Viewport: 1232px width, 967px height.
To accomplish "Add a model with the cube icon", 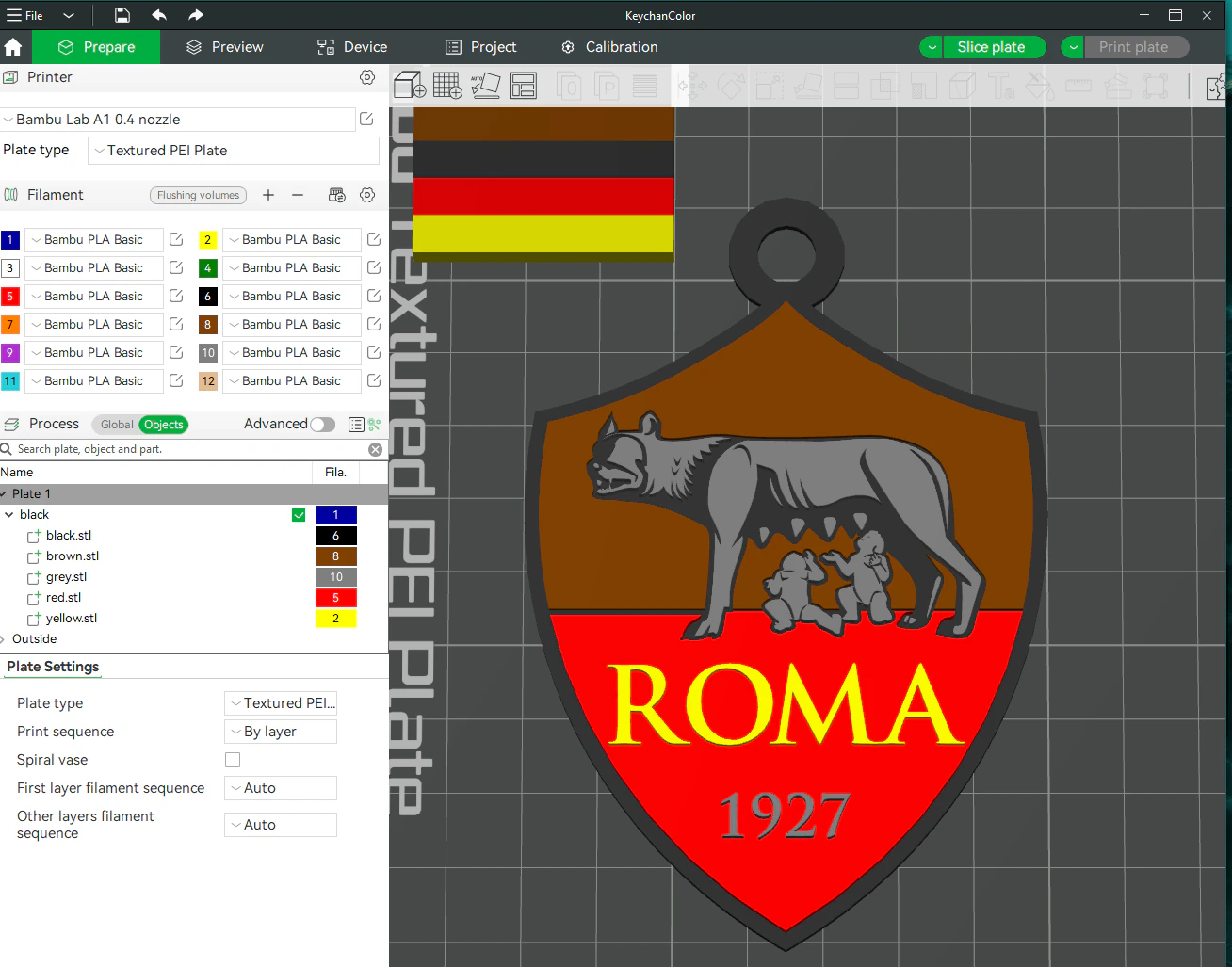I will click(410, 86).
